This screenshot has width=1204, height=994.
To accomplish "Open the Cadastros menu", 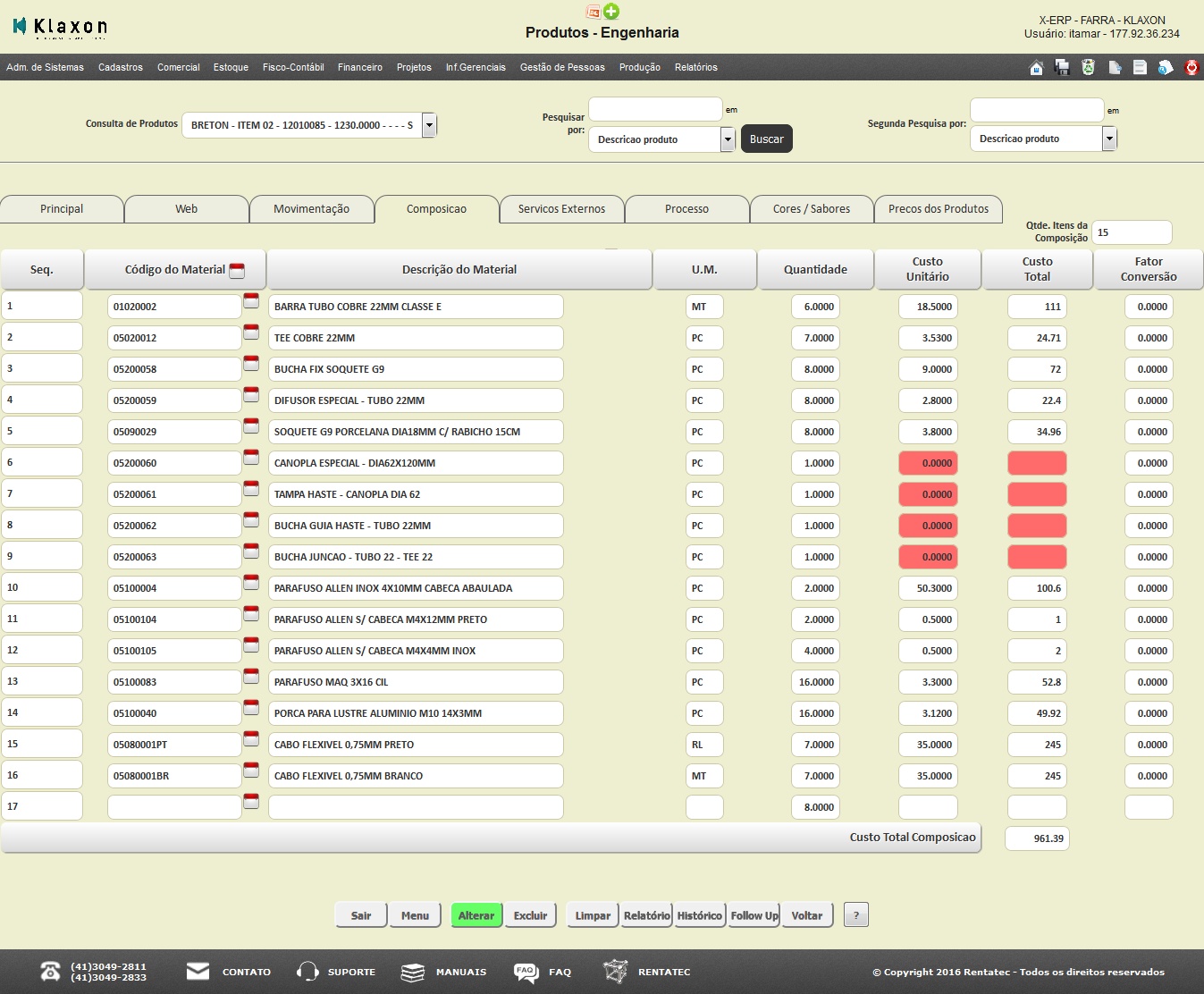I will pos(121,67).
